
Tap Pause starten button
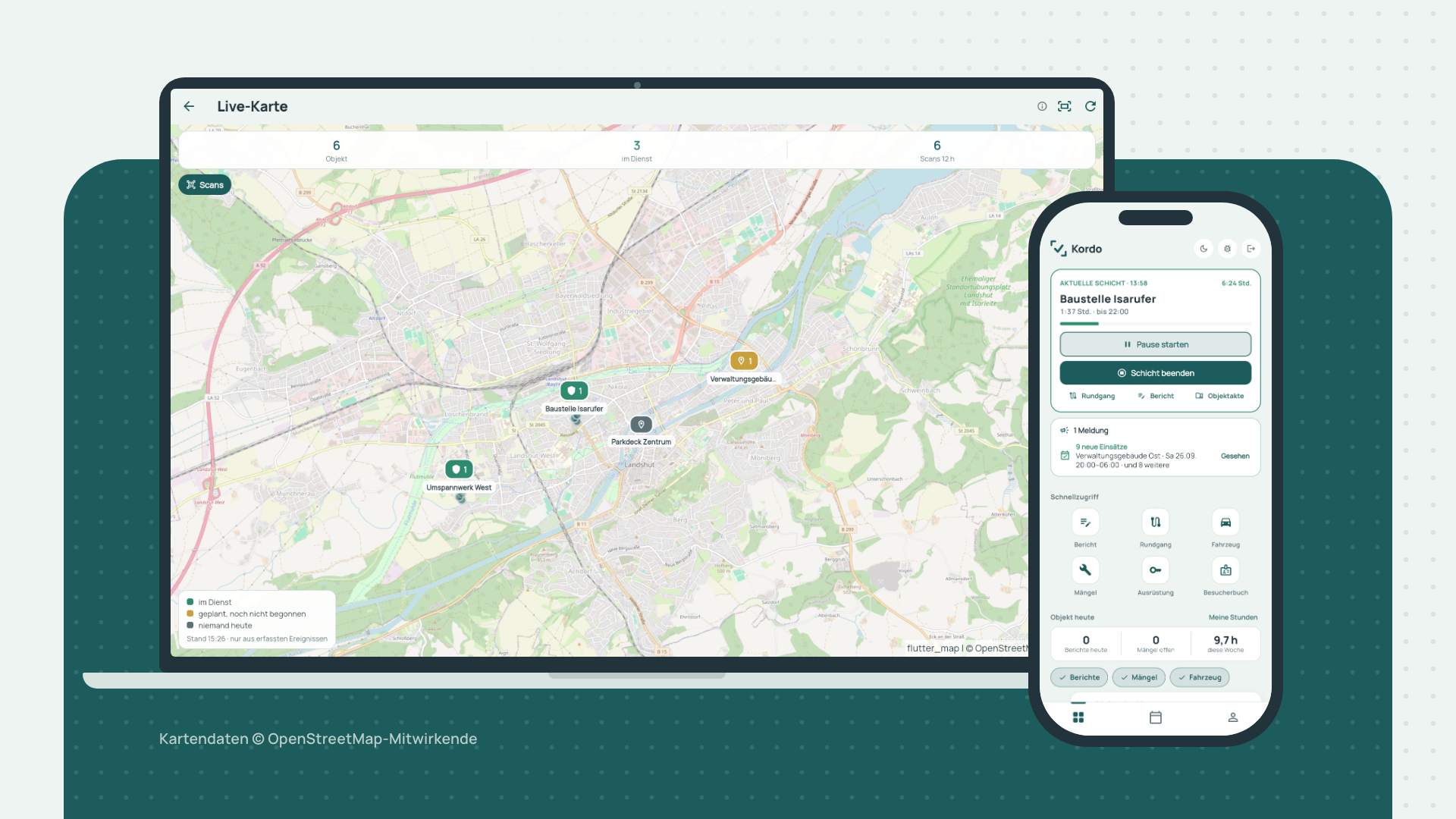(1155, 344)
